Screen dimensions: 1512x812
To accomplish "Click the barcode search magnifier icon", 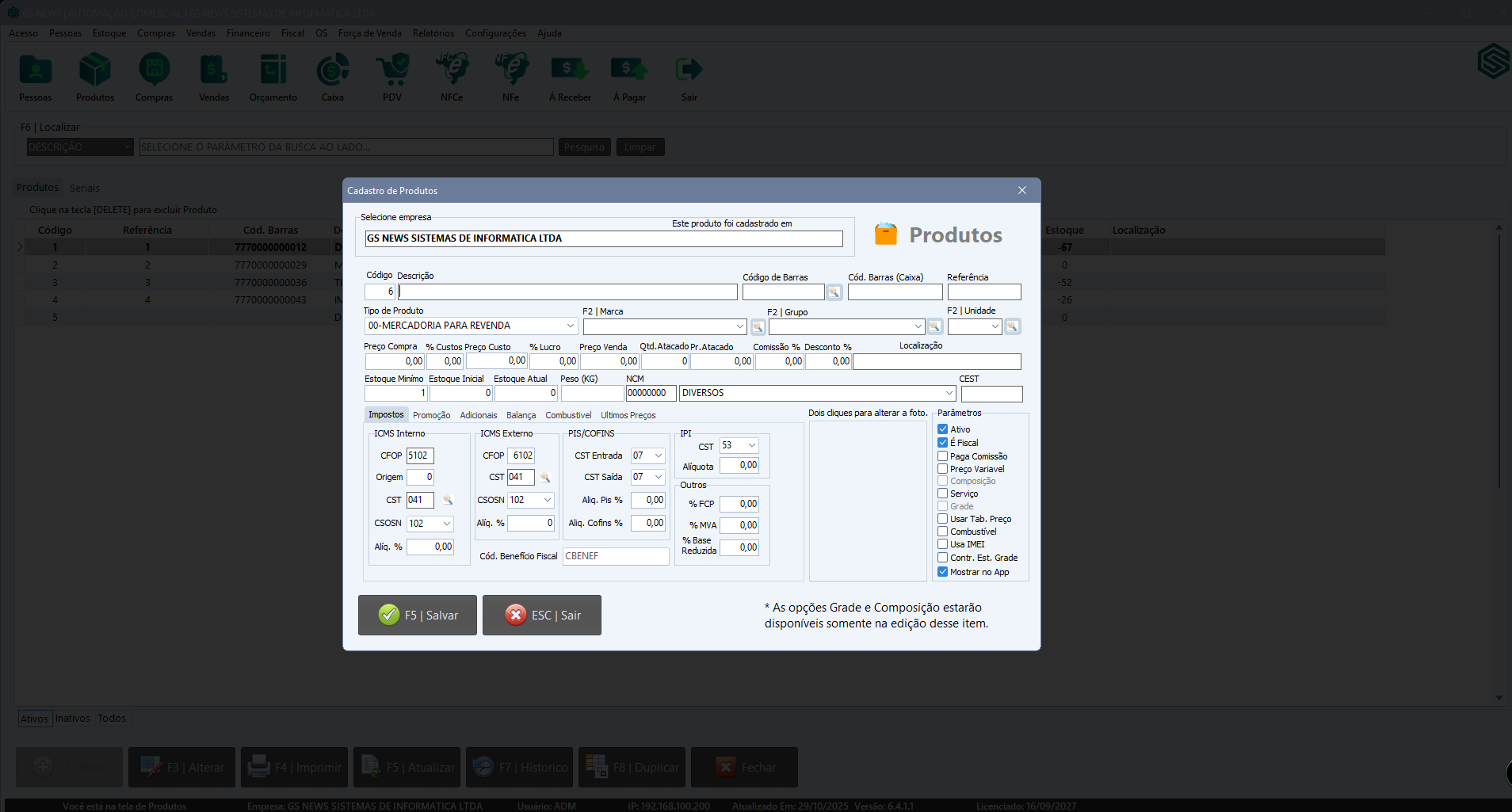I will [834, 292].
